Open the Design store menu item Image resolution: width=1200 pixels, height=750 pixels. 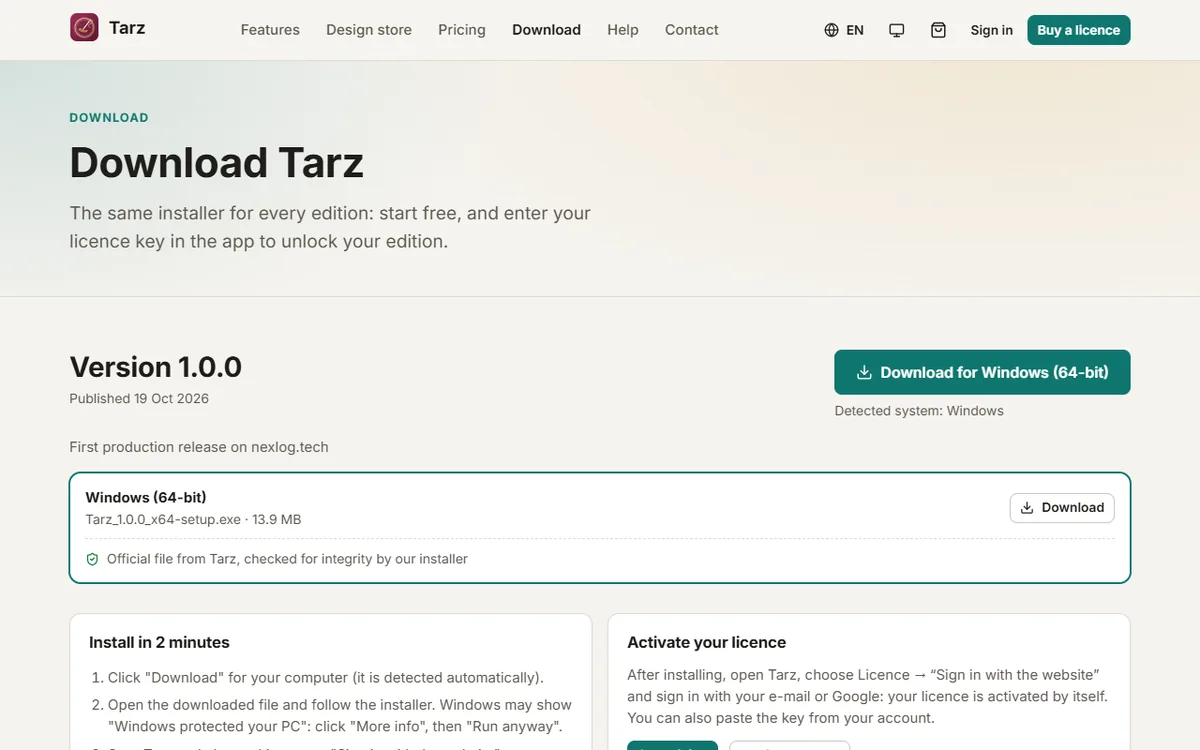(x=369, y=30)
